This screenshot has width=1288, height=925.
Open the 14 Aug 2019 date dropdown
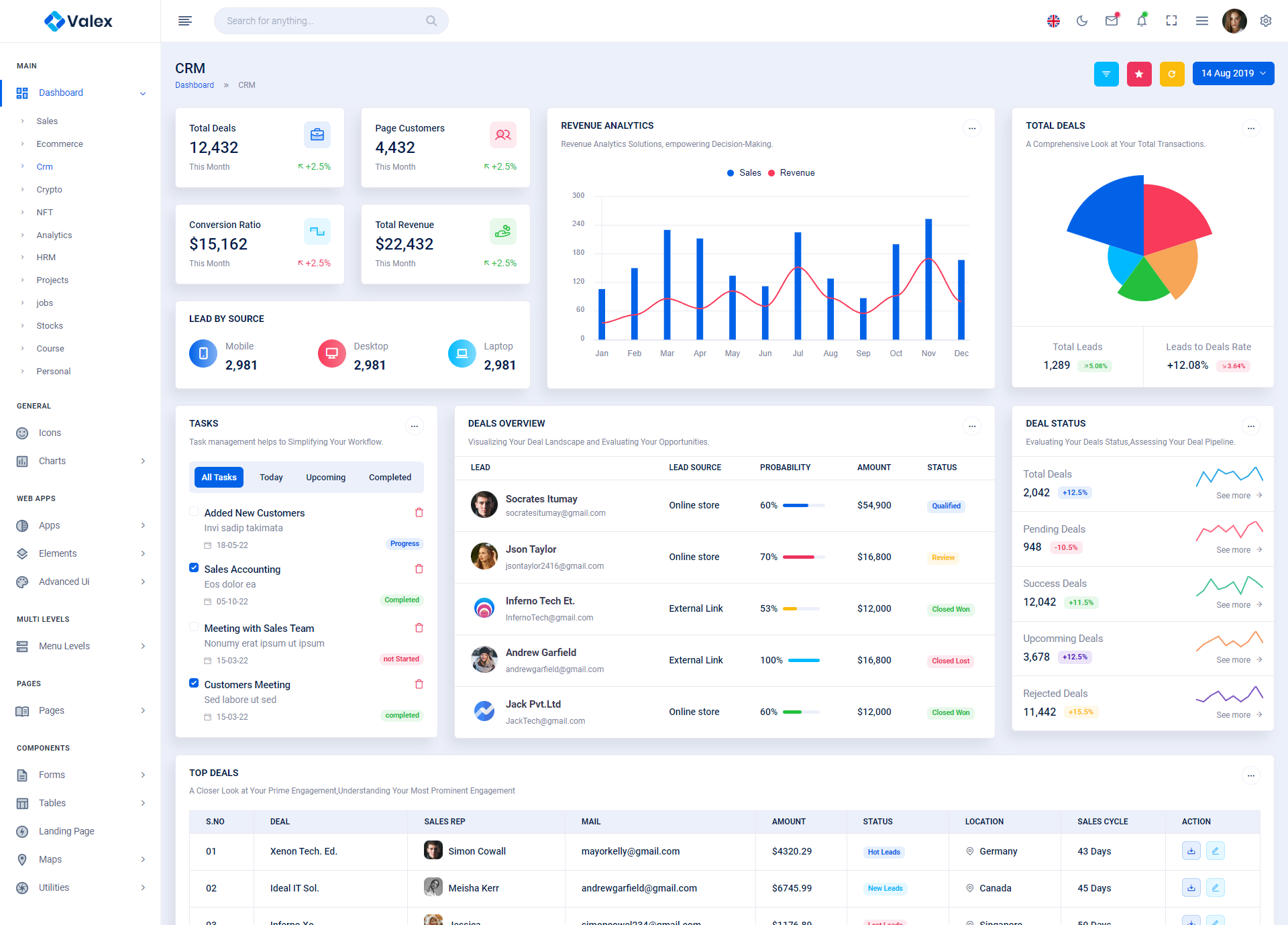tap(1233, 74)
